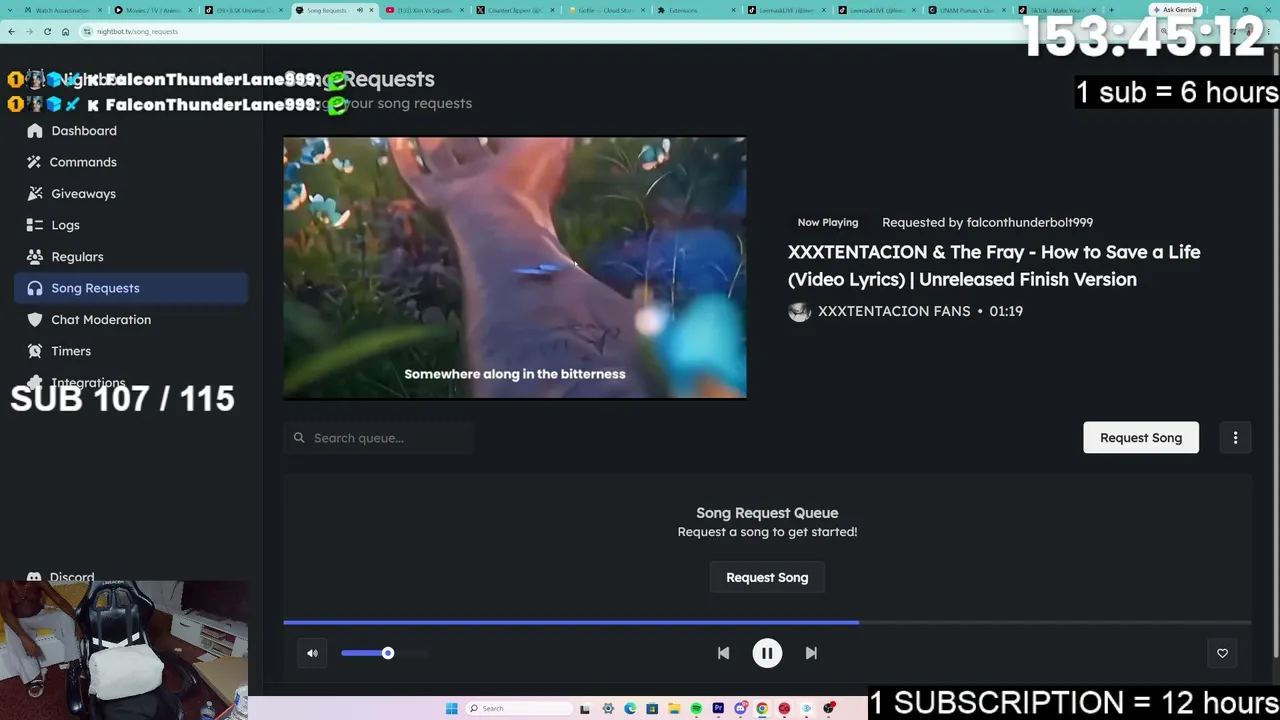
Task: Click the browser back arrow
Action: [x=11, y=31]
